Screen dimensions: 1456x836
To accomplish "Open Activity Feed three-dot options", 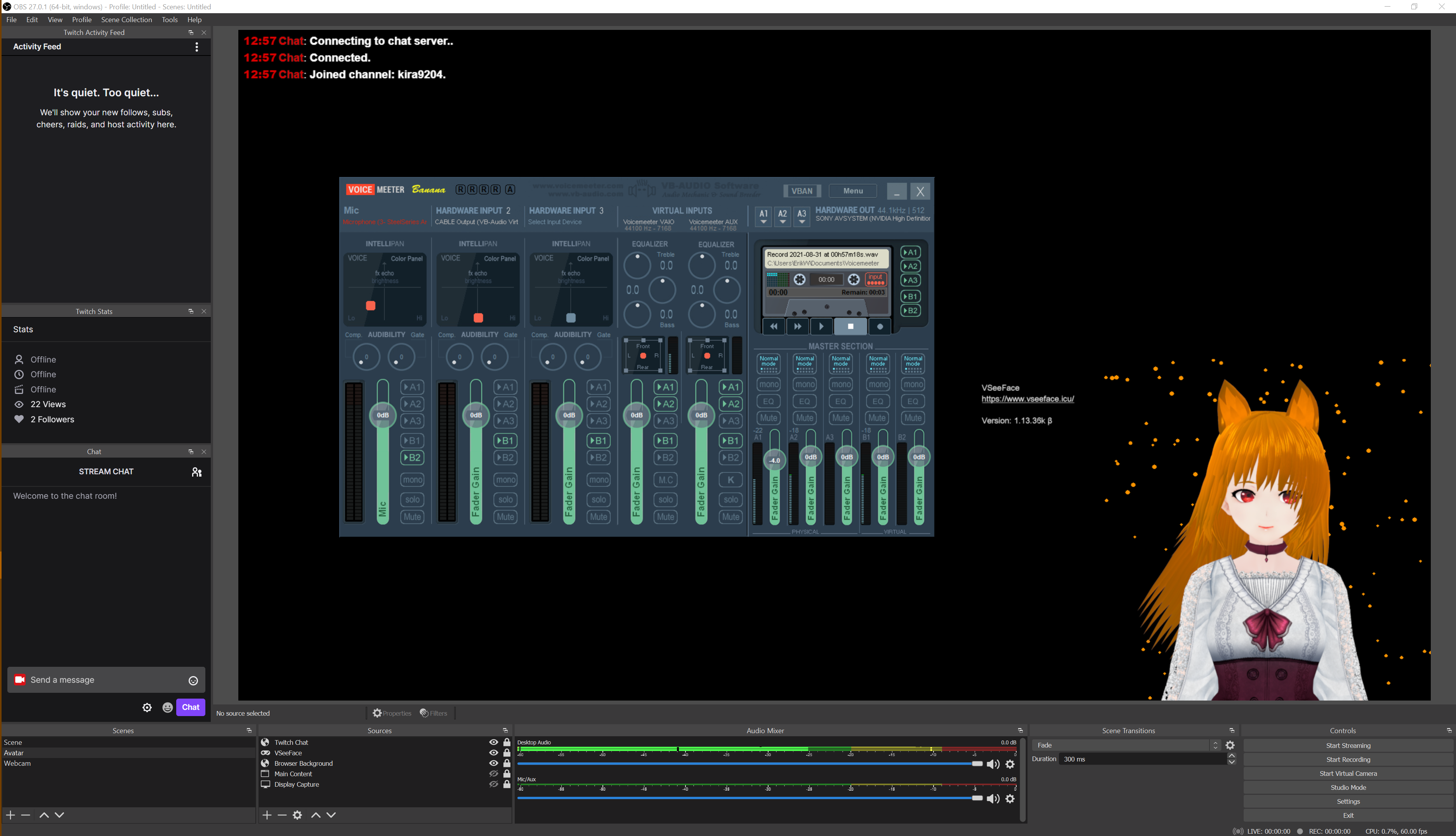I will coord(197,47).
